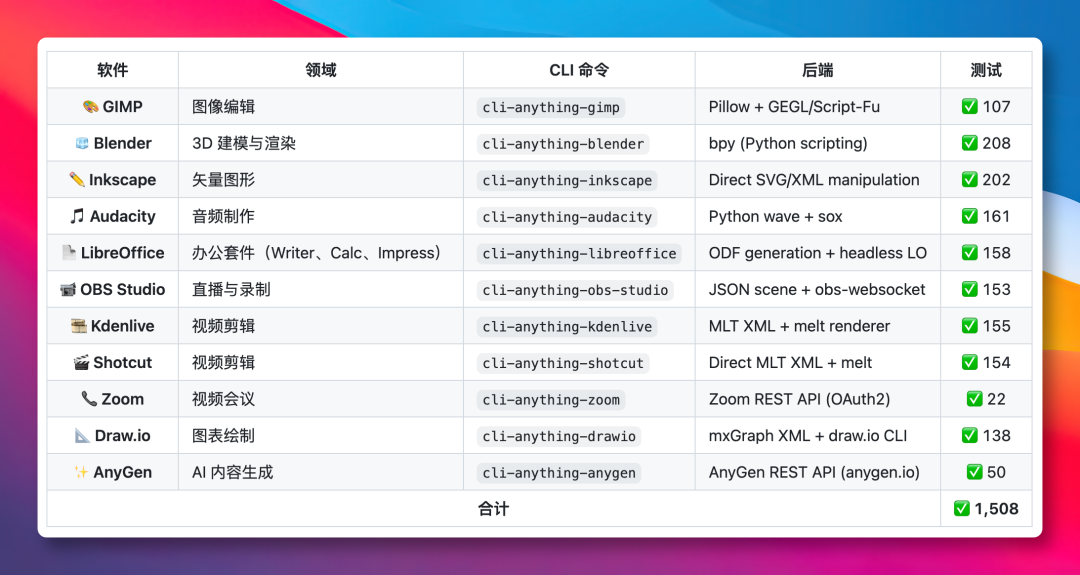
Task: Click the 后端 column header
Action: 818,70
